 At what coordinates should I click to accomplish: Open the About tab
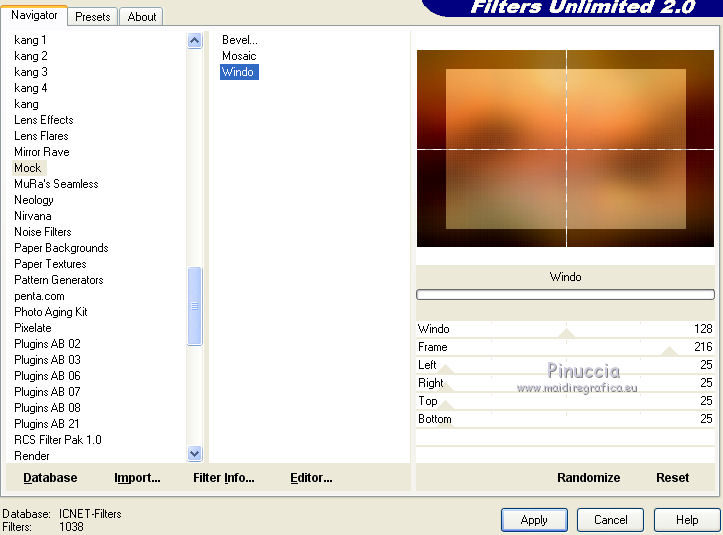(x=142, y=17)
